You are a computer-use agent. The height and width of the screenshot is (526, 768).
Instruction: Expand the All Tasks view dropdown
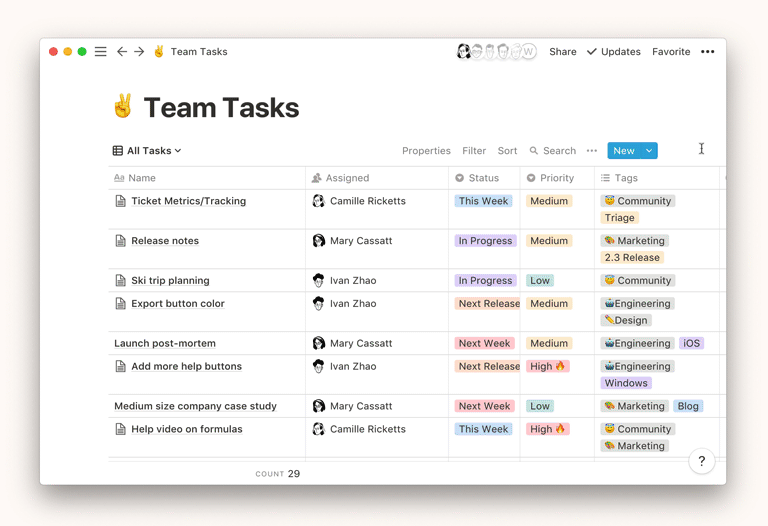[147, 151]
